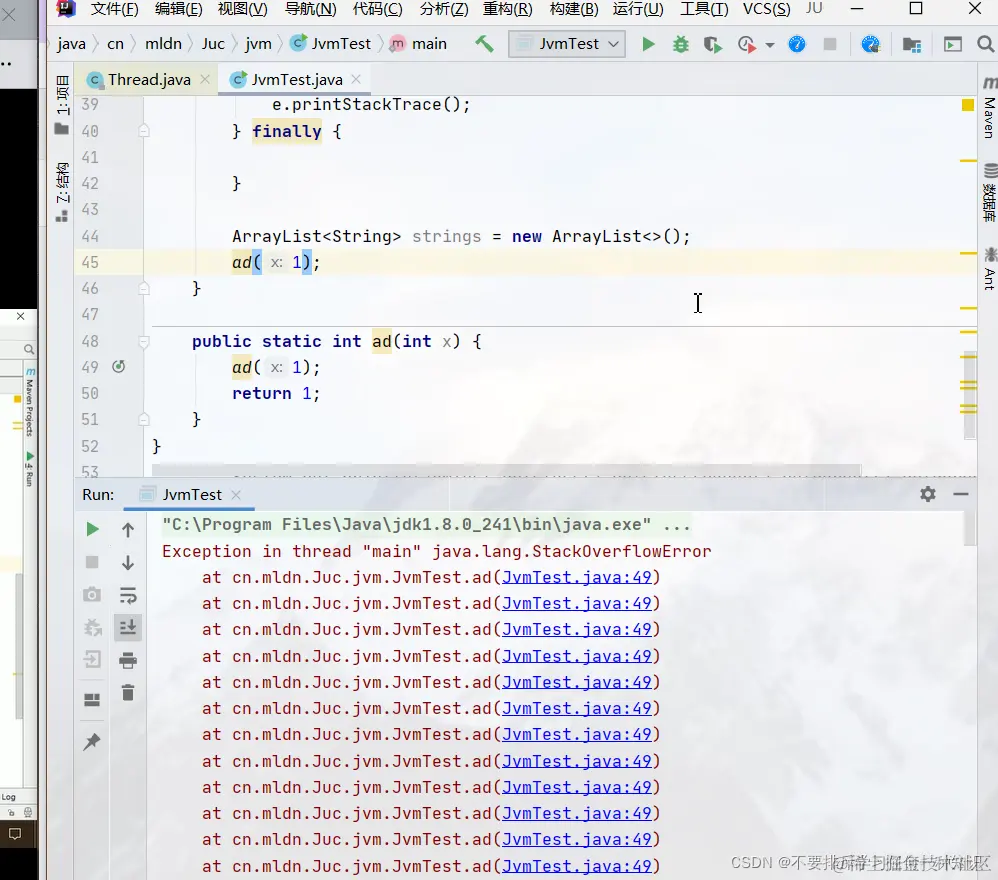Close the JvmTest.java editor tab
The image size is (998, 880).
pos(356,79)
